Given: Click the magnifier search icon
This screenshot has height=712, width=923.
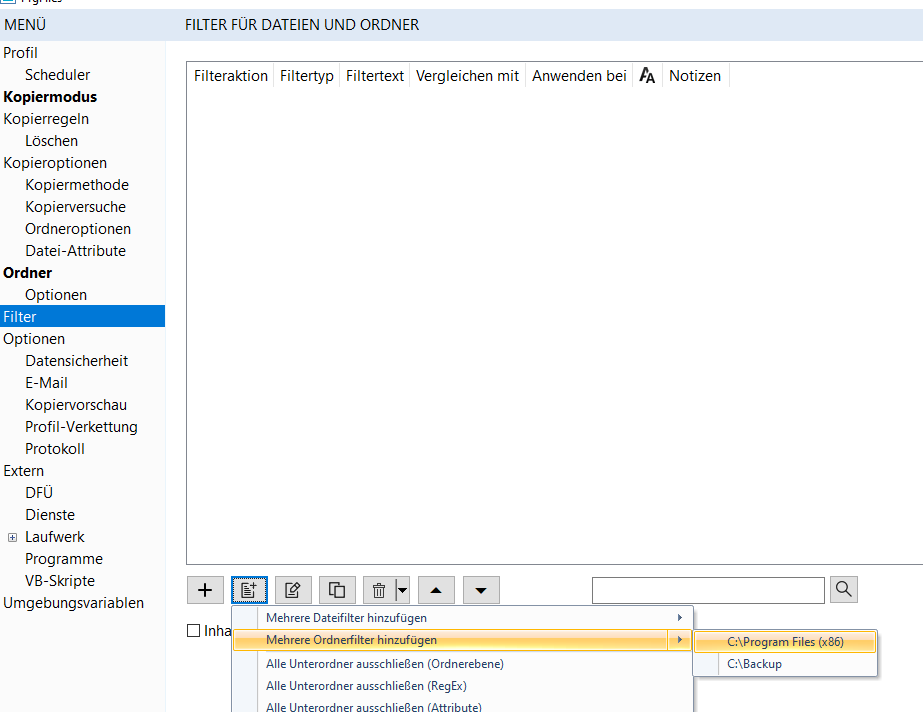Looking at the screenshot, I should click(x=843, y=590).
